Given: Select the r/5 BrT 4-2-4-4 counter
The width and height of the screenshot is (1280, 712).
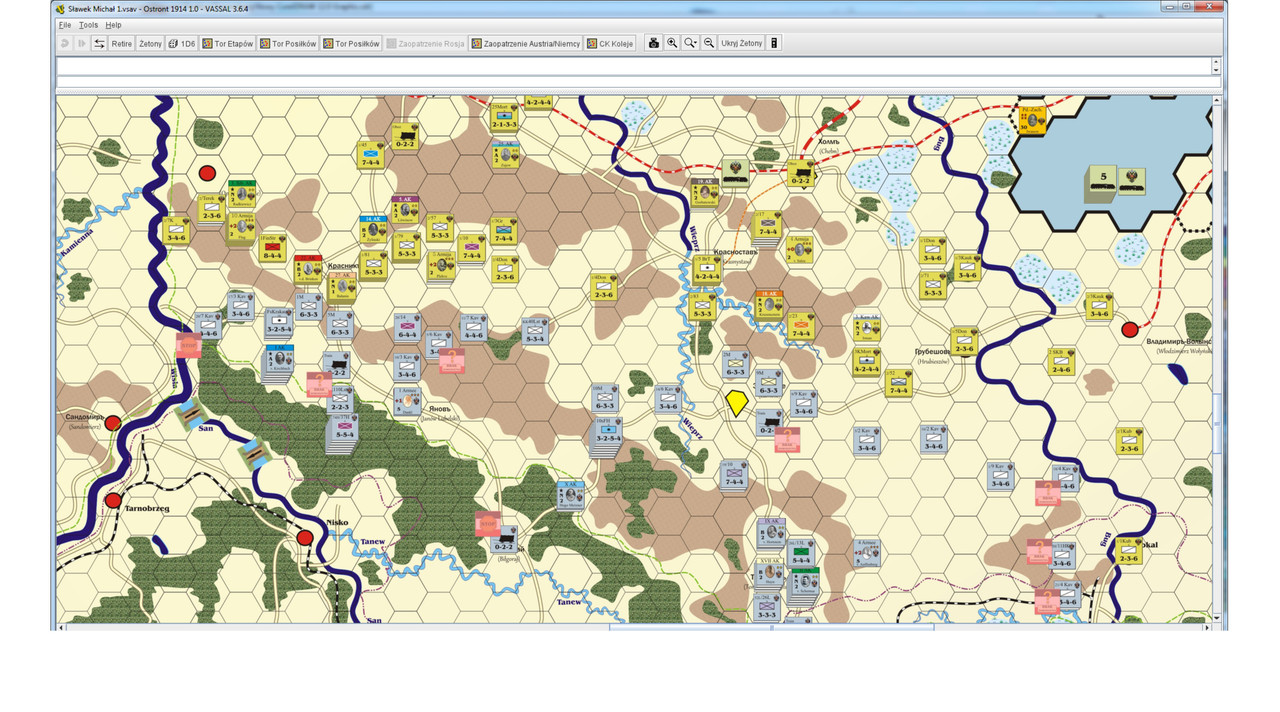Looking at the screenshot, I should (x=706, y=268).
